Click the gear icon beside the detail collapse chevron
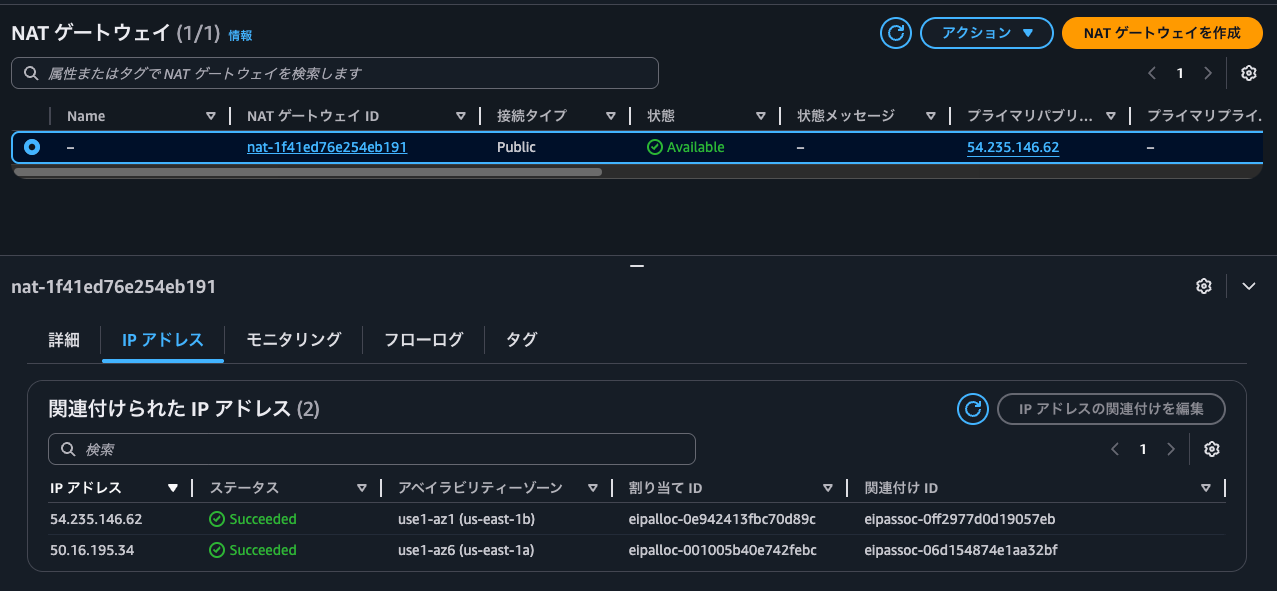 [x=1203, y=285]
